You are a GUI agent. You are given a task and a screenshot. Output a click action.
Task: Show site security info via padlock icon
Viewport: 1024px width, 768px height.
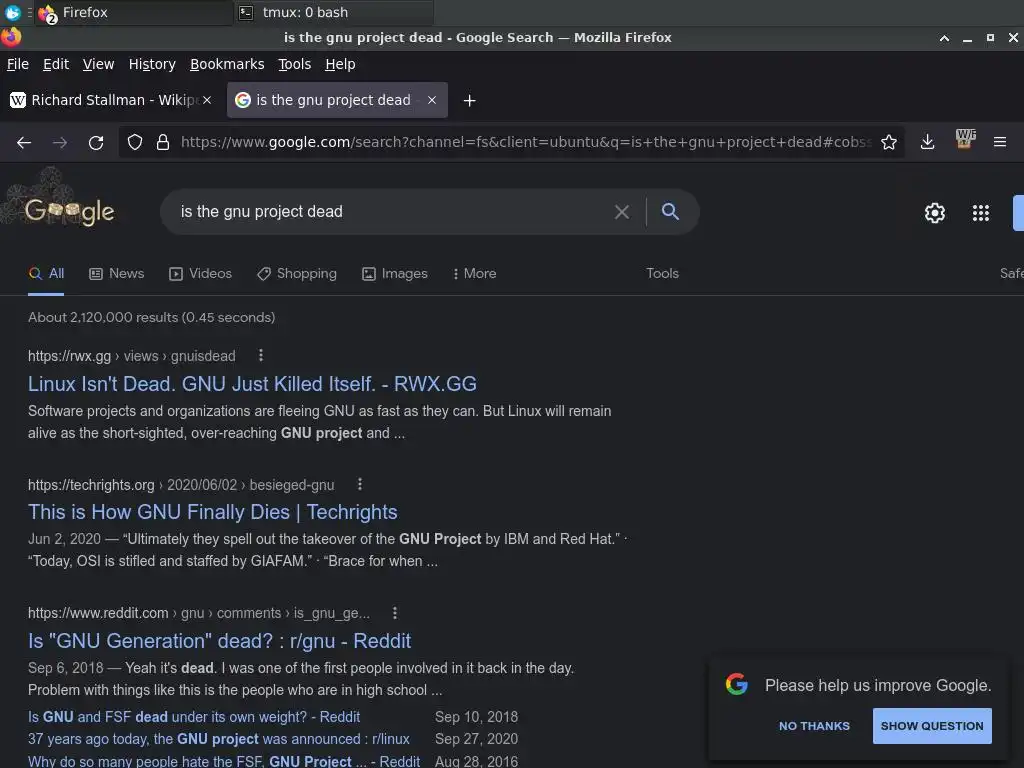click(x=163, y=142)
